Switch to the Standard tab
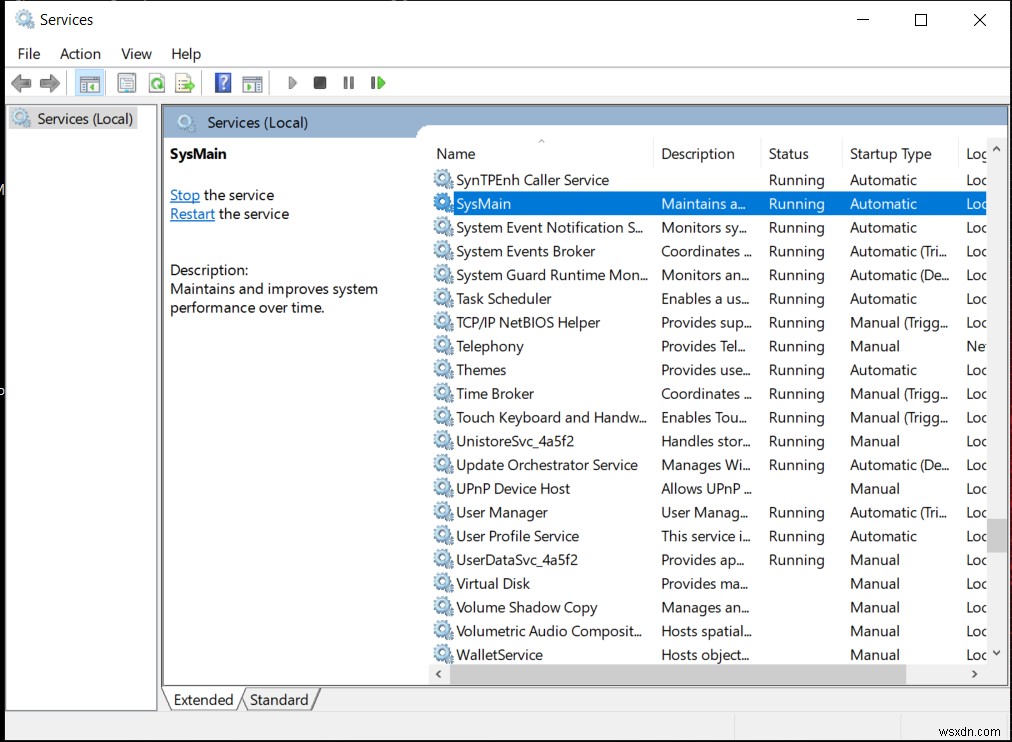The height and width of the screenshot is (742, 1012). click(280, 700)
